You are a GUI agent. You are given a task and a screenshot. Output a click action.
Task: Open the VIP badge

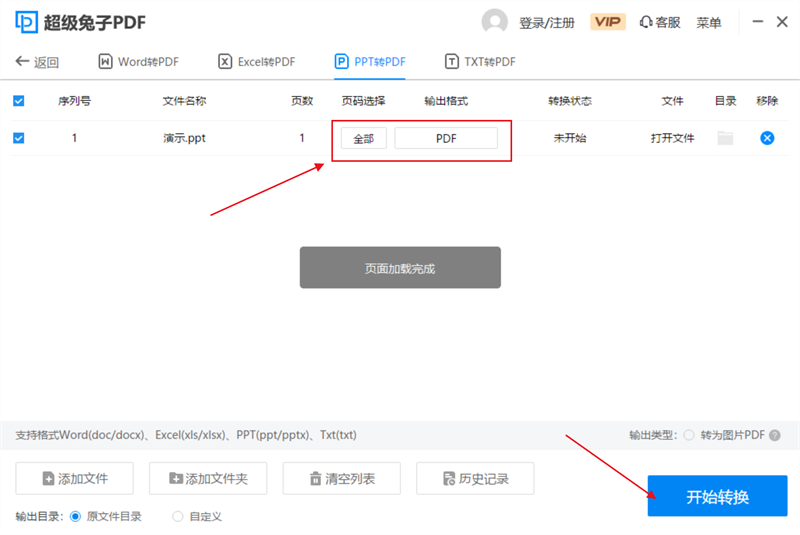[608, 22]
